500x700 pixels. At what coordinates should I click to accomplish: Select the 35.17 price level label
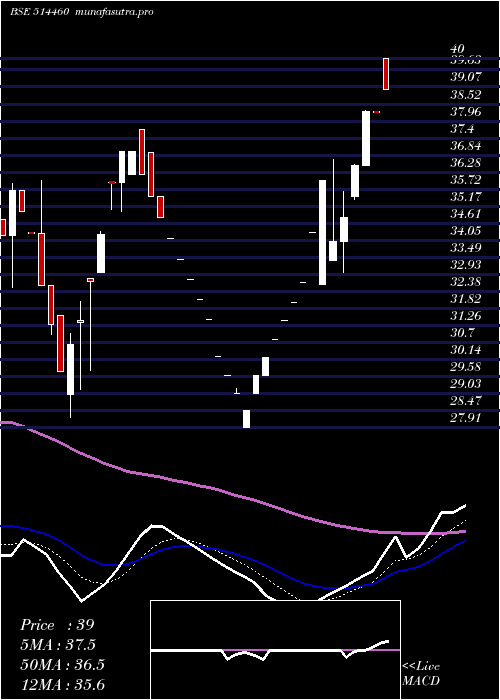[466, 196]
